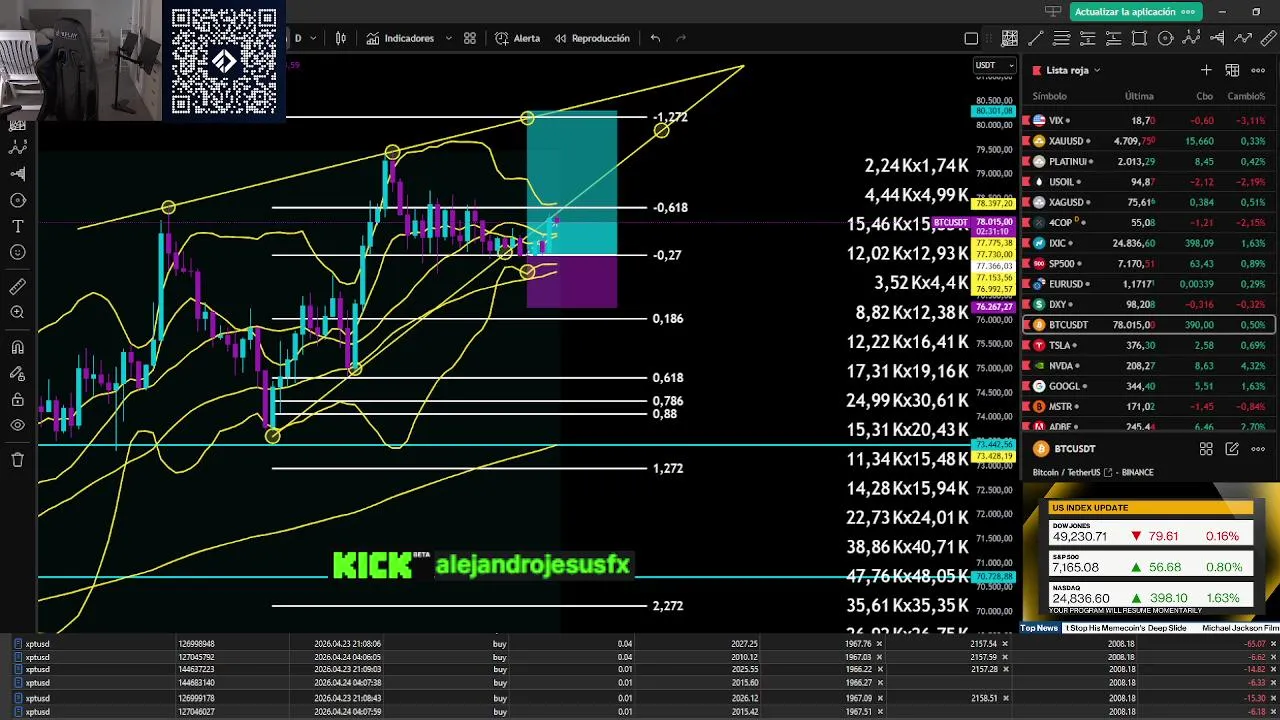Select the ruler measure tool in the left sidebar

click(17, 287)
